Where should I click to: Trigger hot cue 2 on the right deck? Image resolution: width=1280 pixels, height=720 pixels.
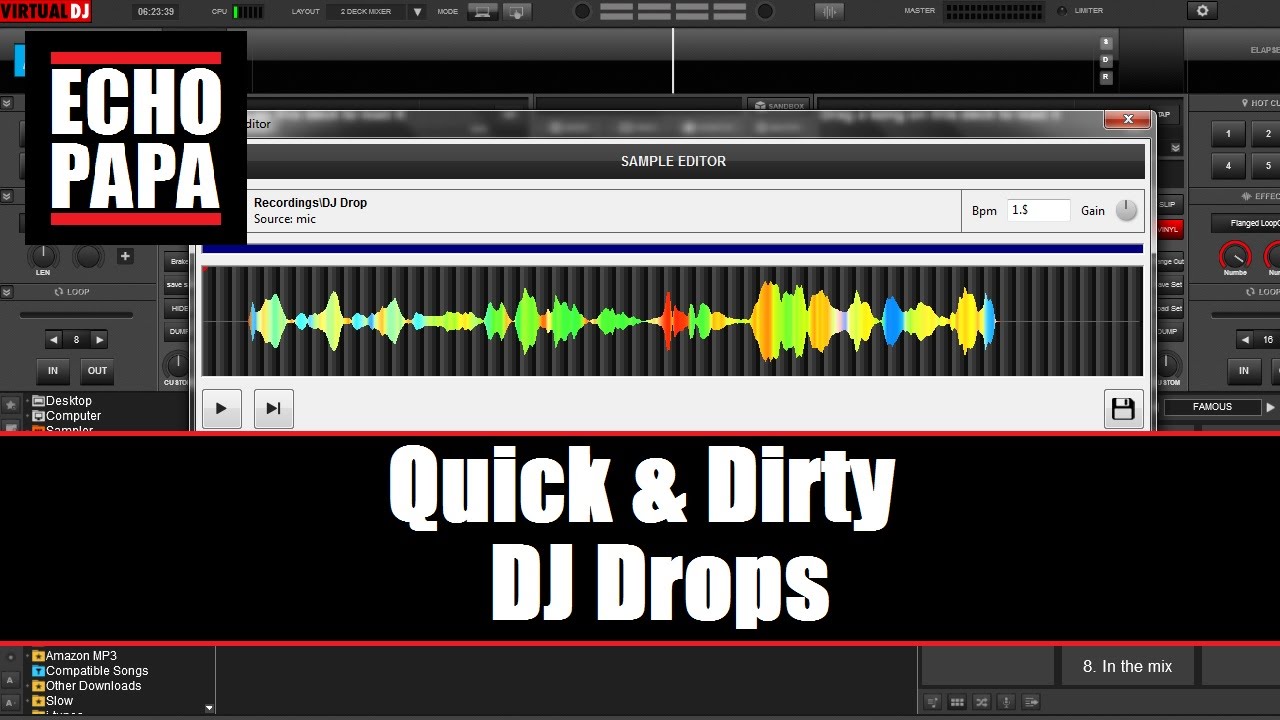pos(1268,134)
